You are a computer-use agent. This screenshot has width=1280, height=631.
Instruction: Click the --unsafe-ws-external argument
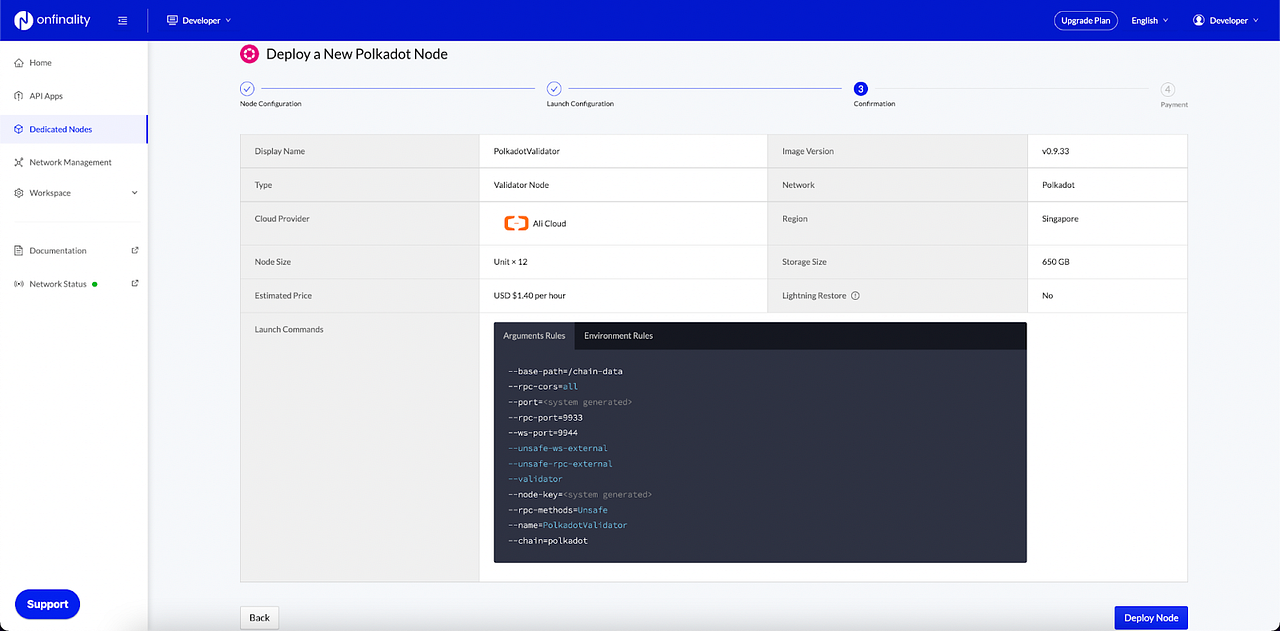pyautogui.click(x=558, y=448)
